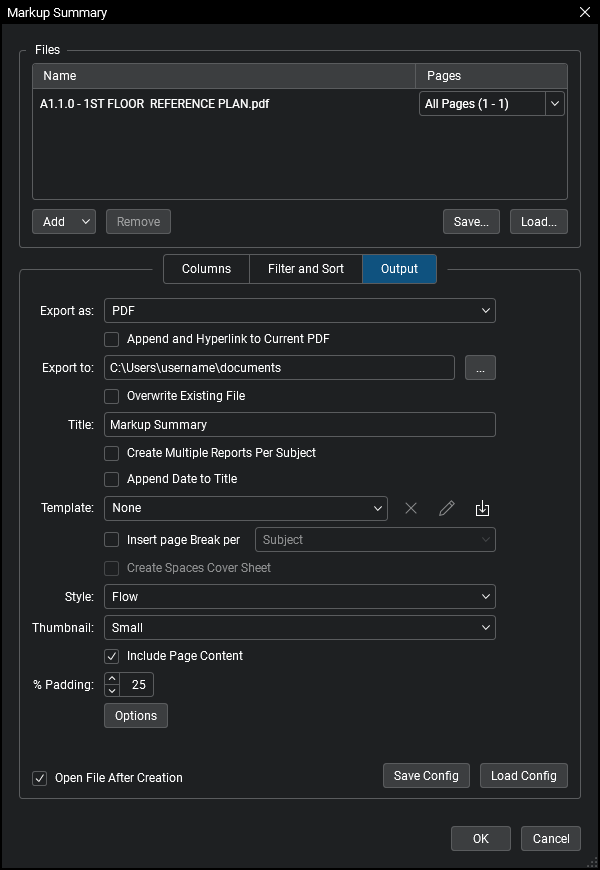Viewport: 600px width, 870px height.
Task: Toggle Open File After Creation checkbox
Action: coord(40,778)
